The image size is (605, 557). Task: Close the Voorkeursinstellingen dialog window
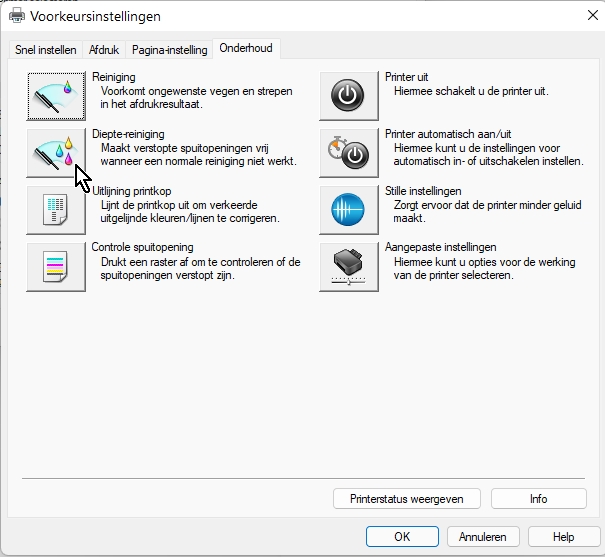point(581,16)
